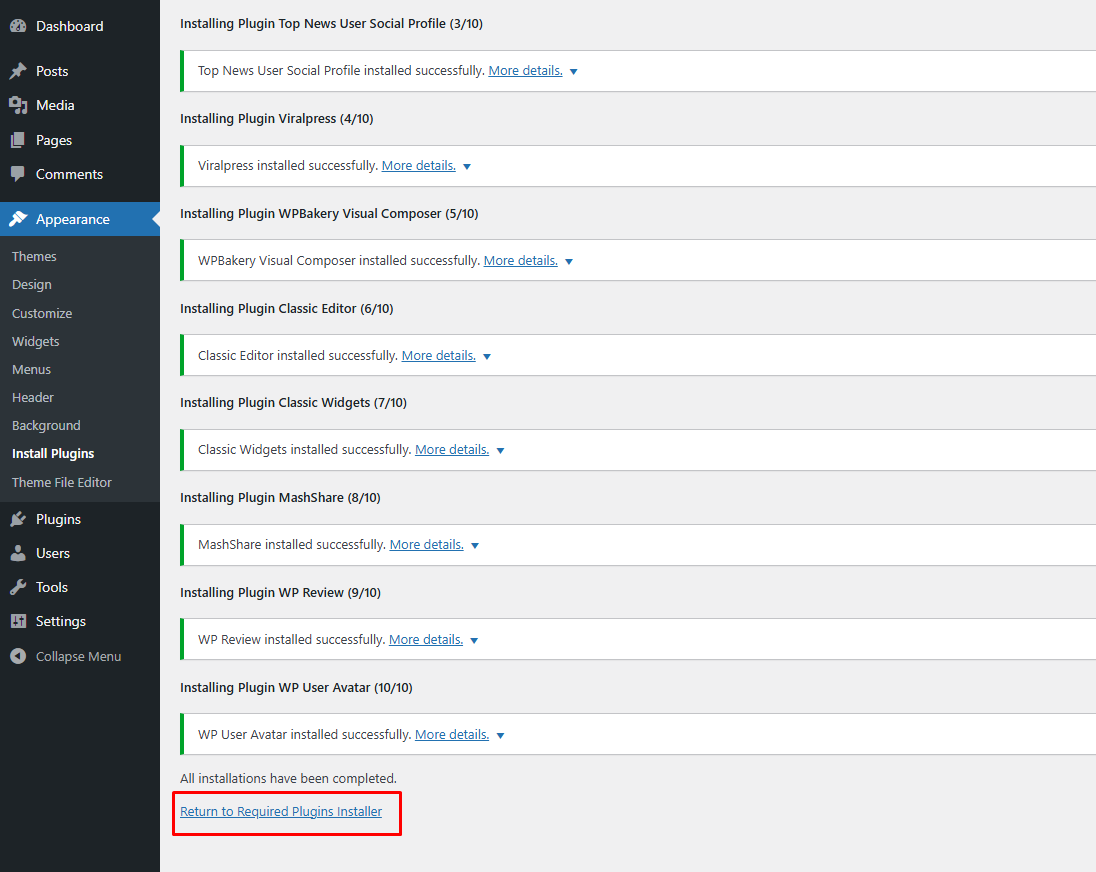Click More details link for WP Review
The image size is (1096, 872).
[x=426, y=640]
